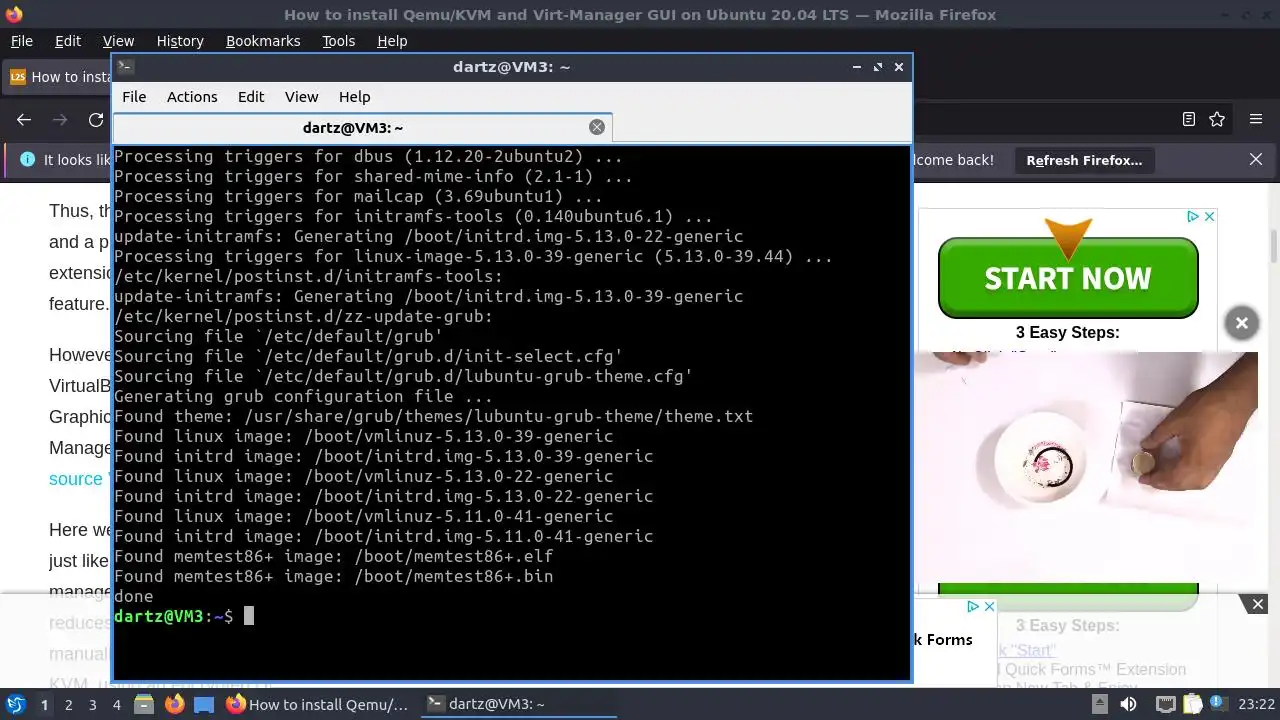Close the bottom banner ad strip

(x=1258, y=604)
